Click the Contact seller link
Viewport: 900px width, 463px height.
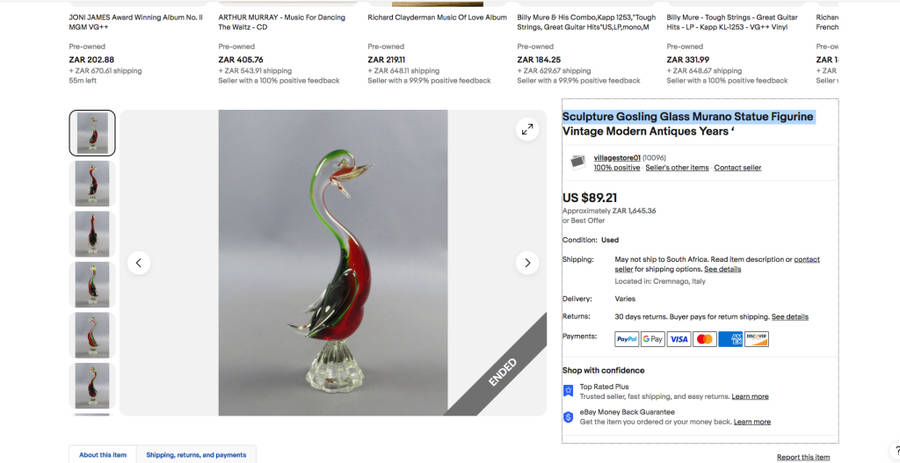[x=738, y=168]
